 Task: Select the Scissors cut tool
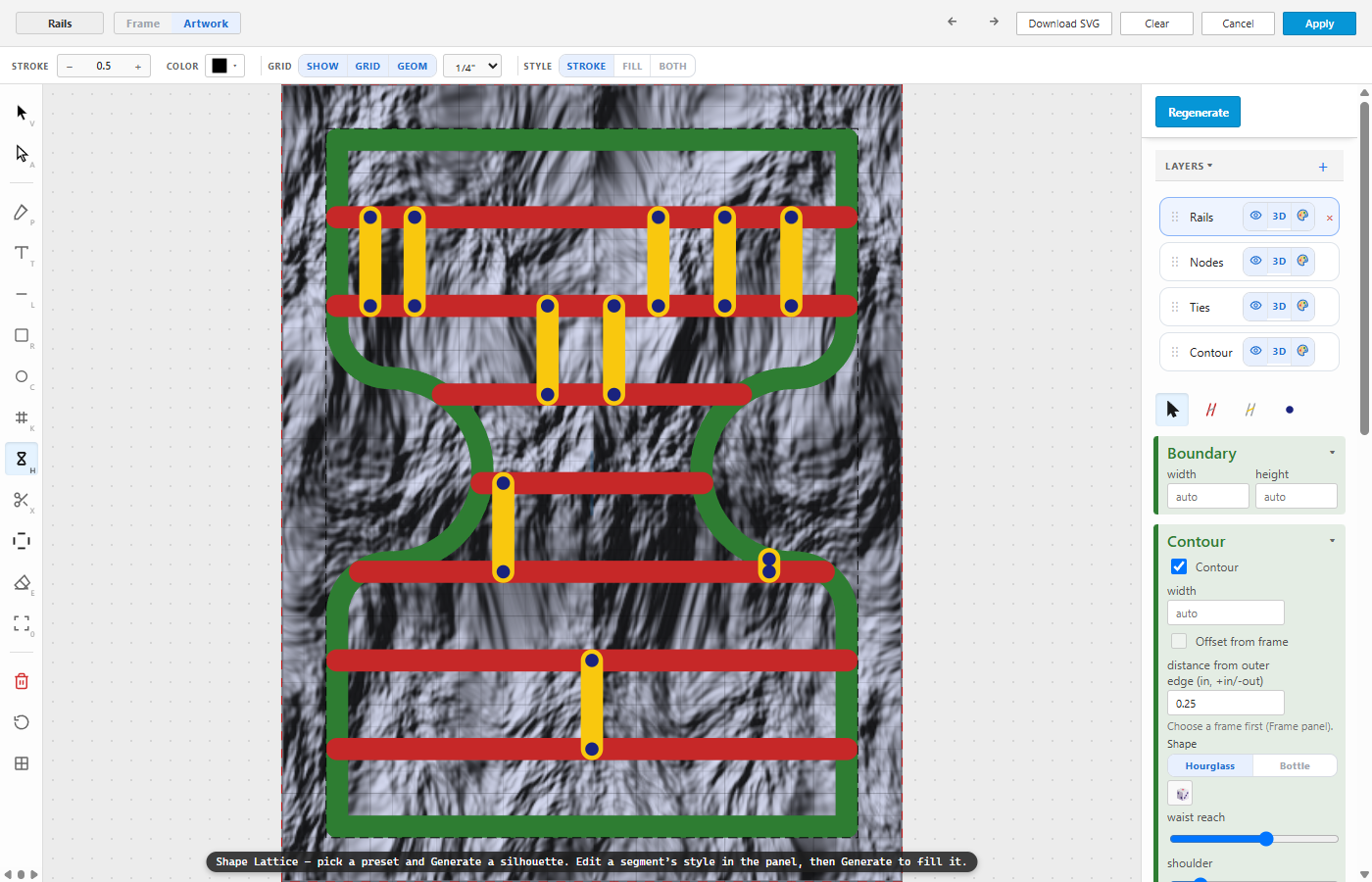click(22, 500)
